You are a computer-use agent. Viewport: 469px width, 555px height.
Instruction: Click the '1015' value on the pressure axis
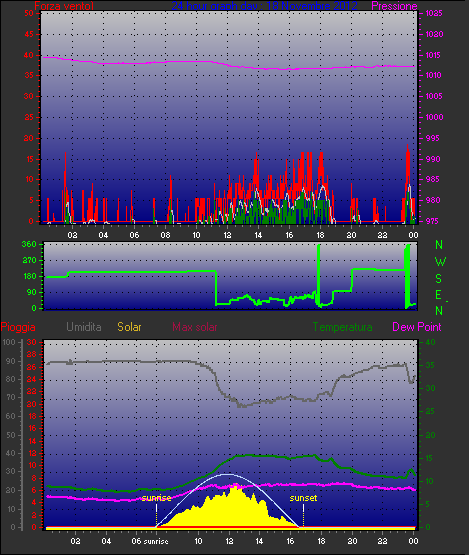[x=434, y=55]
